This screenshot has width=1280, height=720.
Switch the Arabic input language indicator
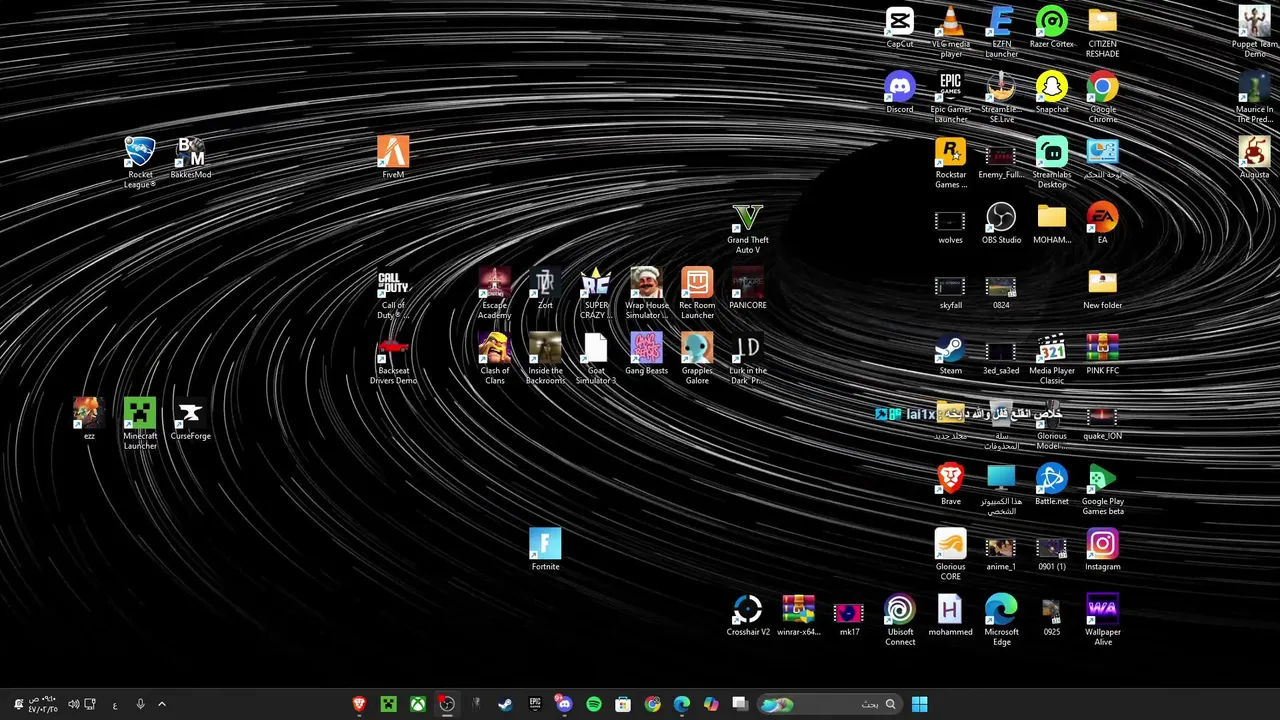point(115,705)
